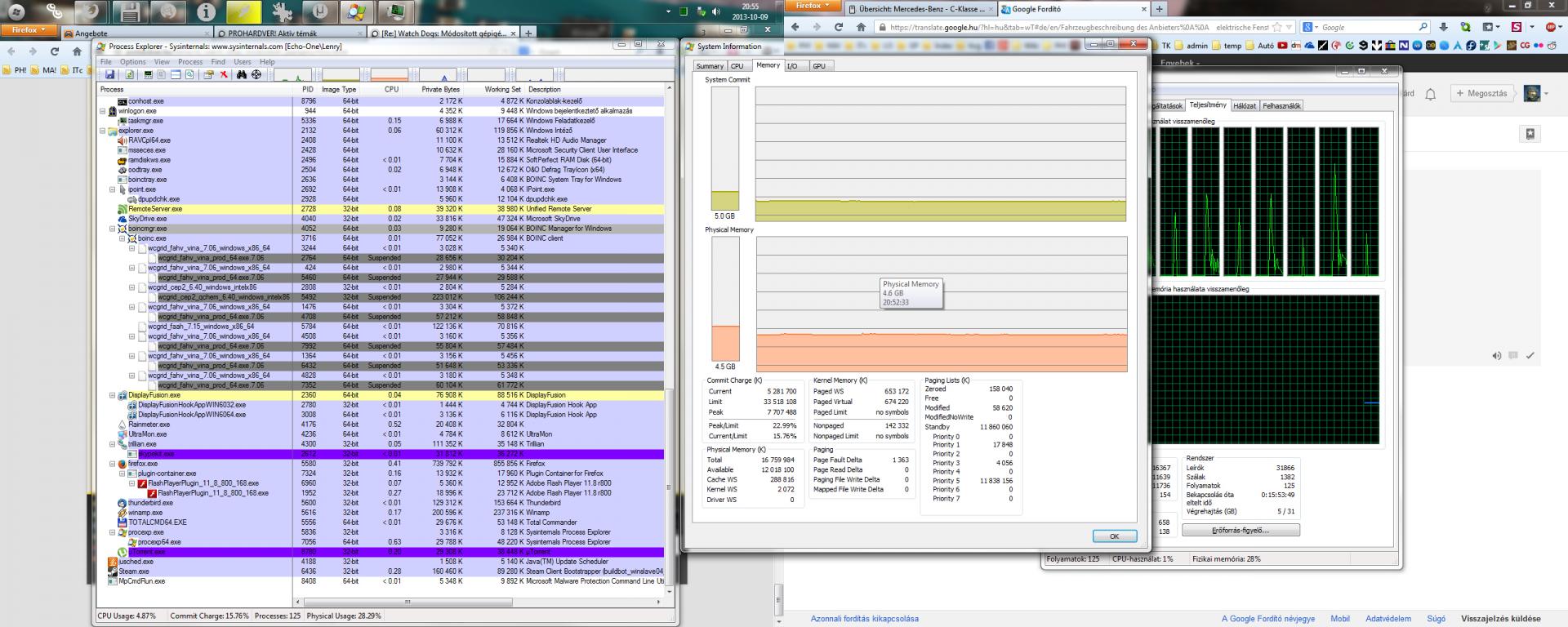Sort by the Private Bytes column header

(x=441, y=90)
